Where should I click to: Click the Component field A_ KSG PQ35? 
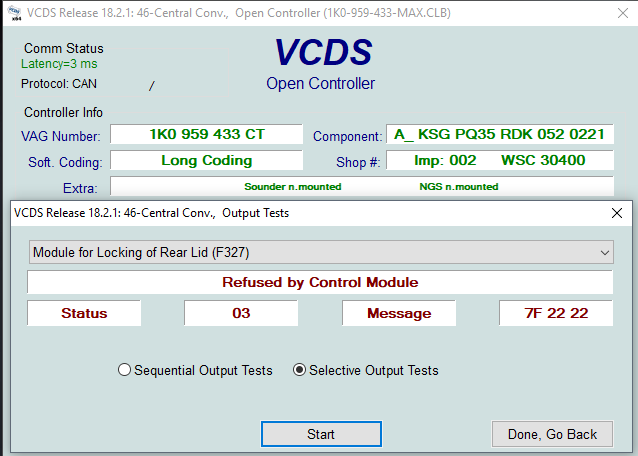(x=500, y=134)
